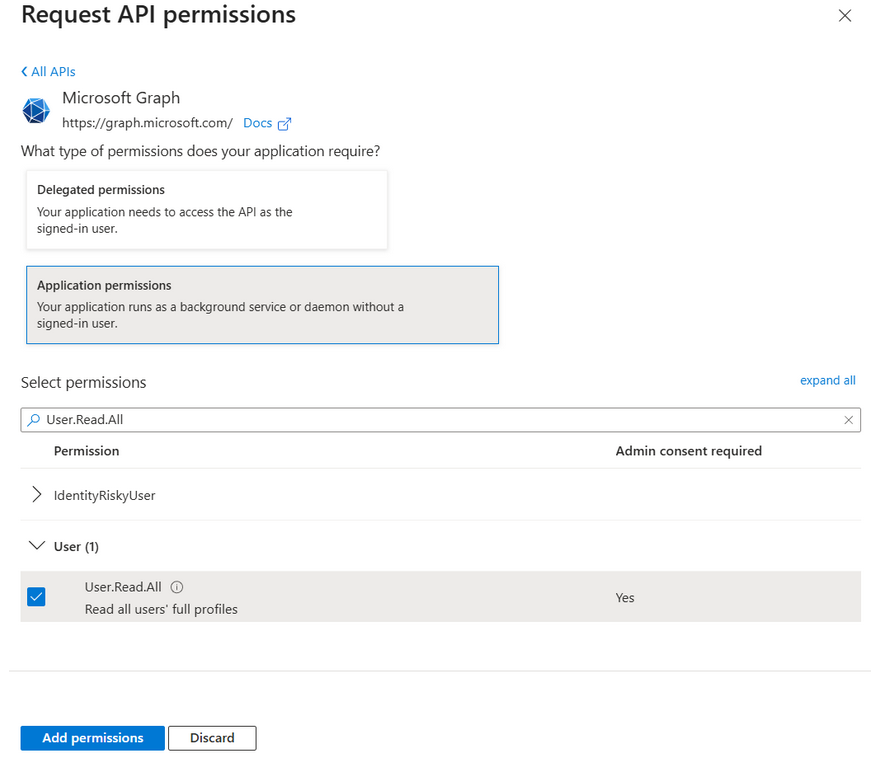Clear the User.Read.All search text
This screenshot has width=883, height=772.
coord(849,420)
